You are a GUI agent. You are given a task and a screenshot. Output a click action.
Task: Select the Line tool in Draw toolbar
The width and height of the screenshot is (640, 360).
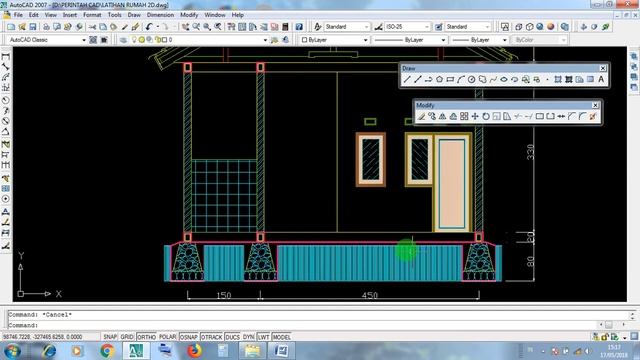pos(407,80)
